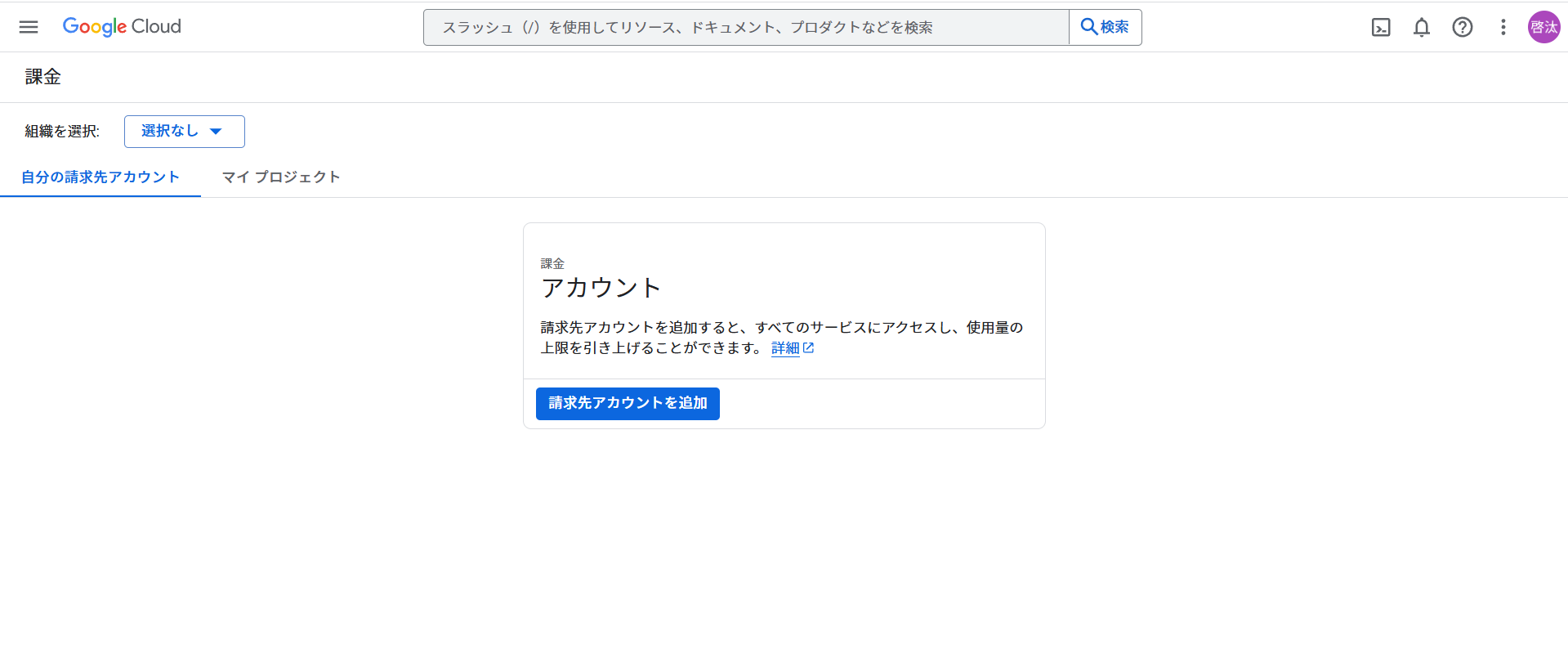Click the magnifier icon in the 検索 button

1088,27
